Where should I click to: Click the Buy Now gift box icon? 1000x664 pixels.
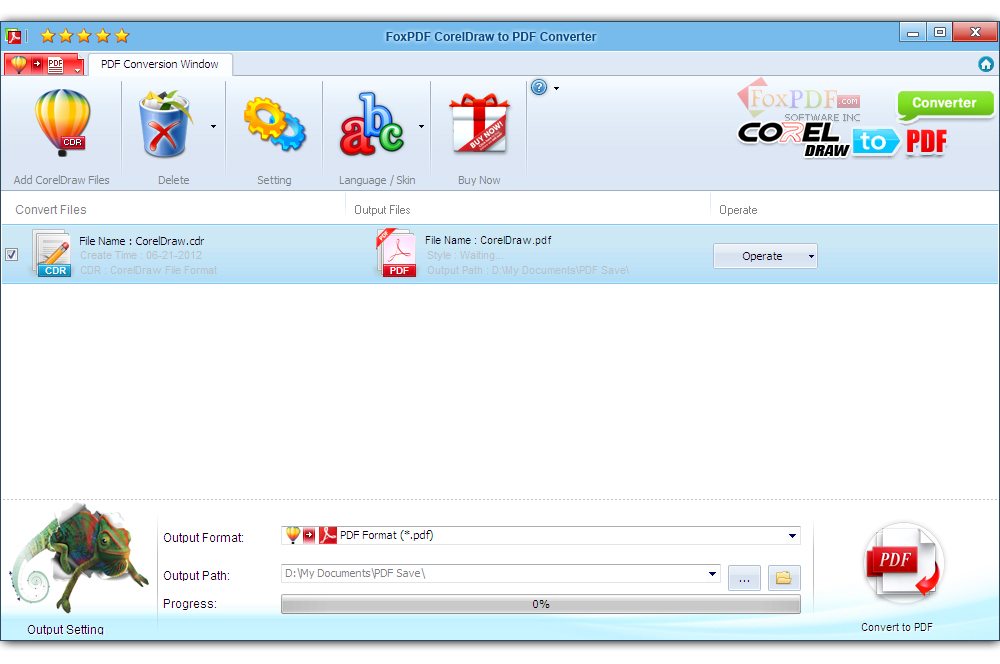(x=480, y=123)
